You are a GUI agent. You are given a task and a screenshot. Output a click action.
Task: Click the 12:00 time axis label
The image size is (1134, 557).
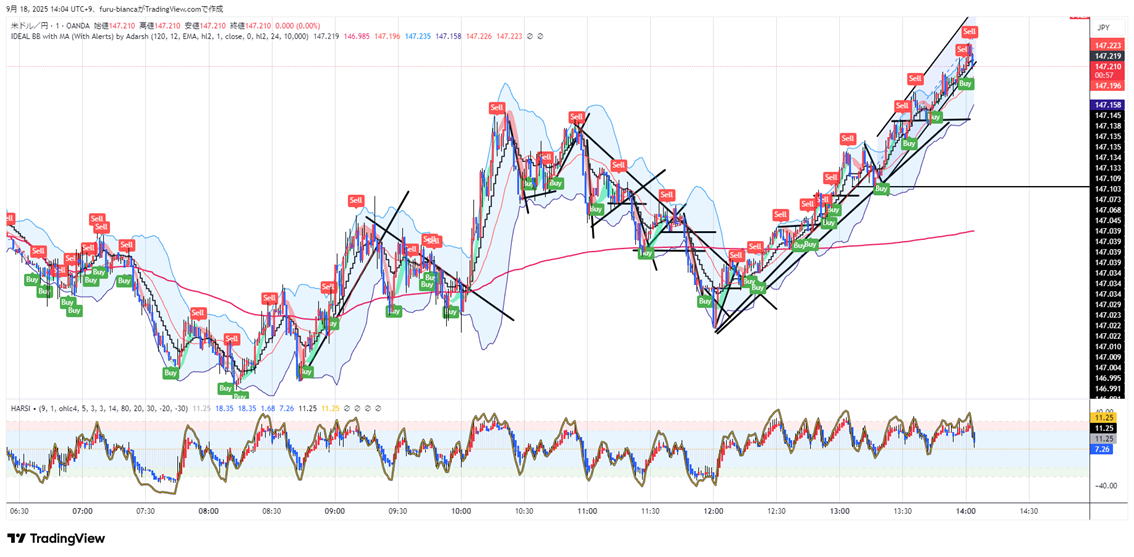(x=713, y=511)
